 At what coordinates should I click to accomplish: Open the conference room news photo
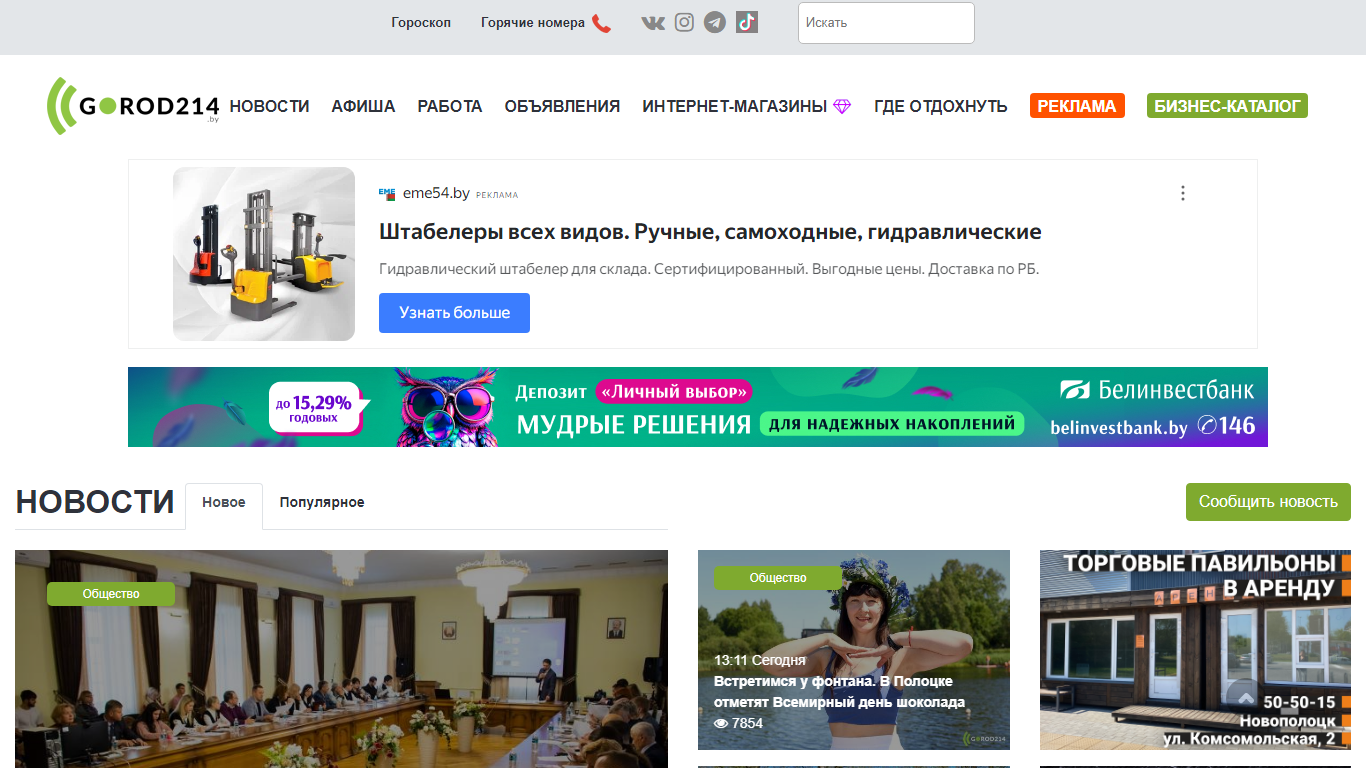point(341,659)
